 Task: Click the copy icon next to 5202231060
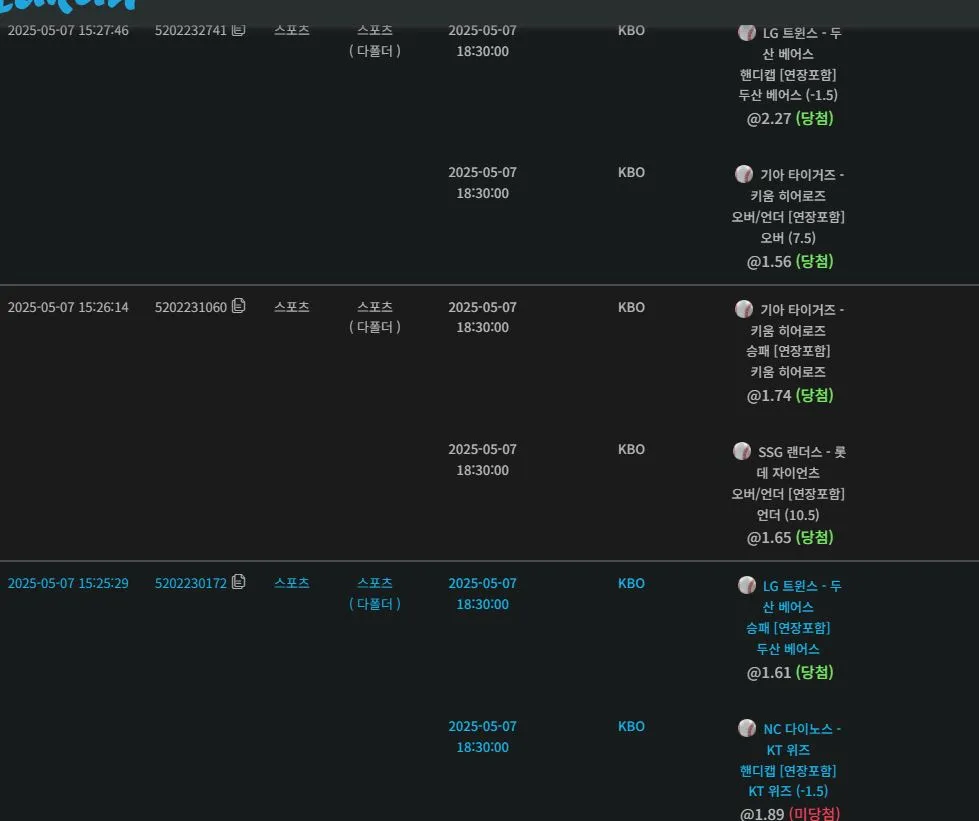click(x=238, y=306)
